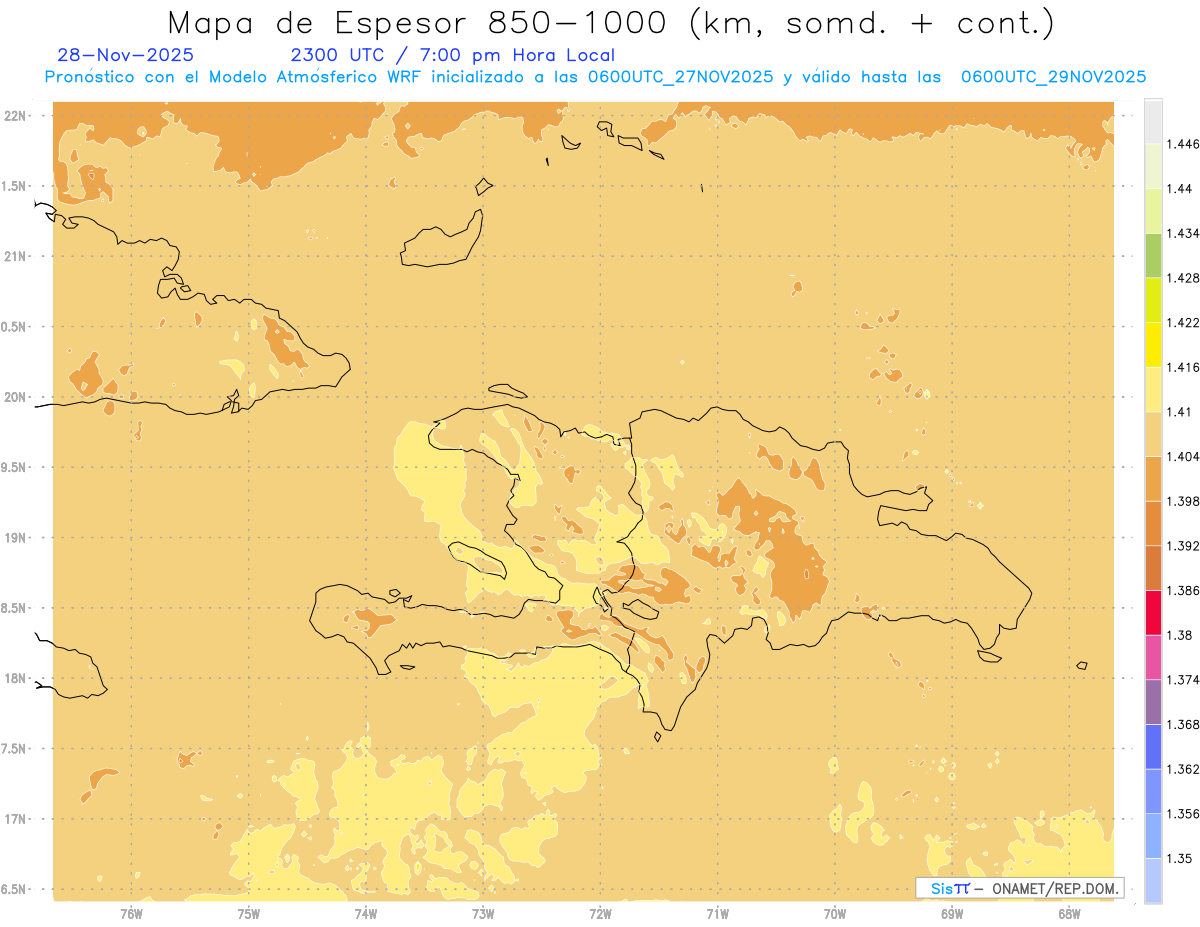Click the date '28-Nov-2025'
1200x927 pixels.
[x=126, y=55]
